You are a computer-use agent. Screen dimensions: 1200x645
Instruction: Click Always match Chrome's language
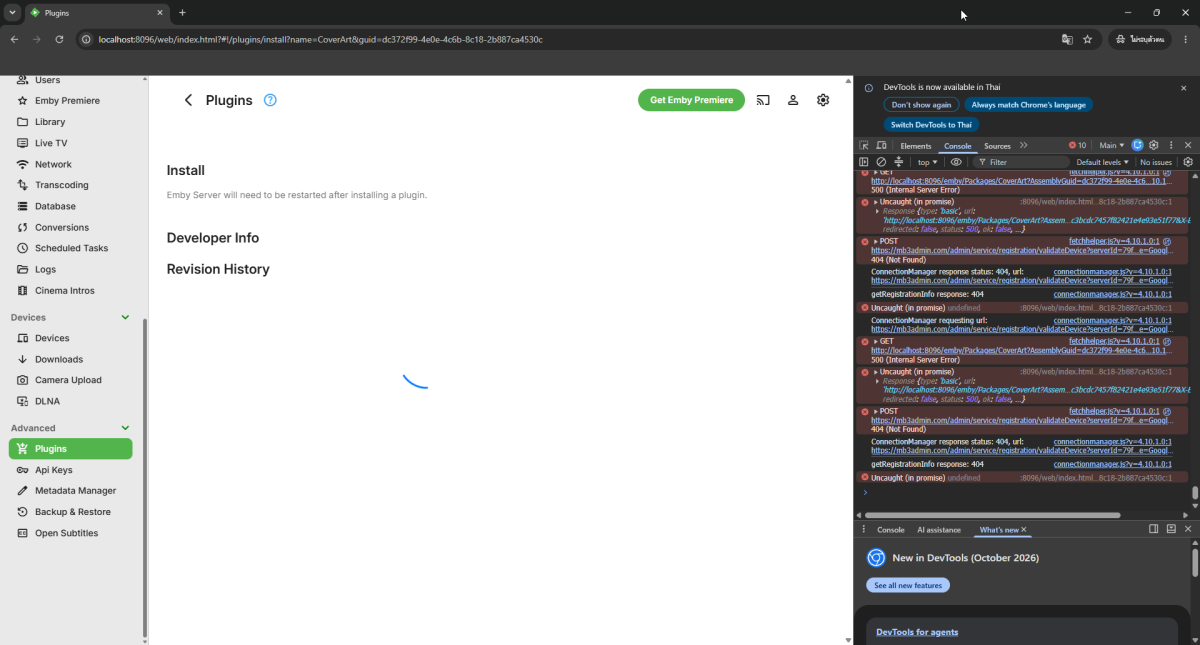click(1028, 105)
